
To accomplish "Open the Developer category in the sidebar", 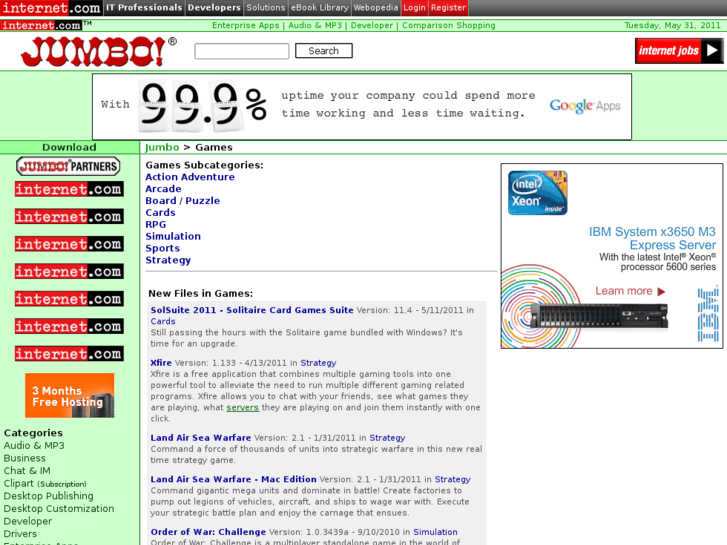I will coord(28,521).
